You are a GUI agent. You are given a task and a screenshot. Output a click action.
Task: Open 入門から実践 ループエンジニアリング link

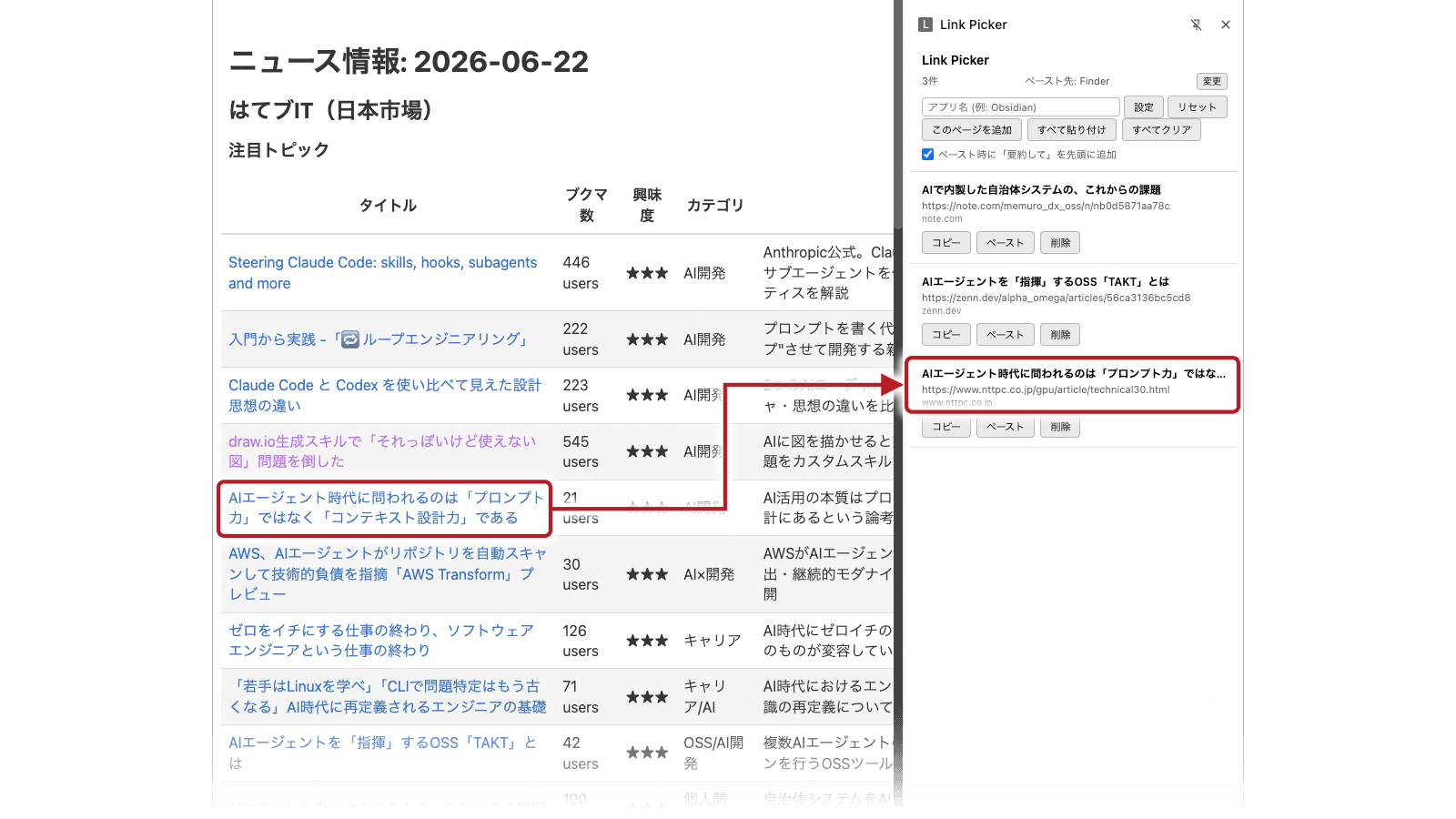[379, 339]
